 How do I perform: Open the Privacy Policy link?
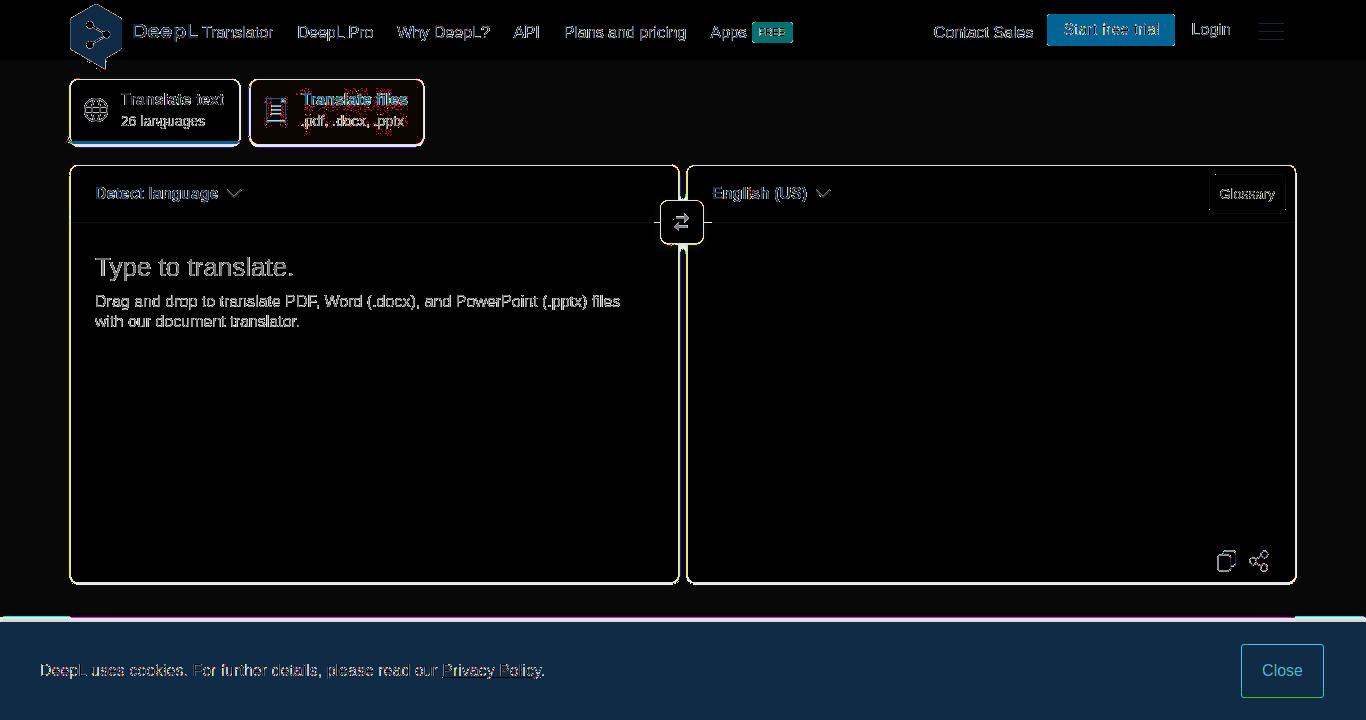click(x=493, y=670)
